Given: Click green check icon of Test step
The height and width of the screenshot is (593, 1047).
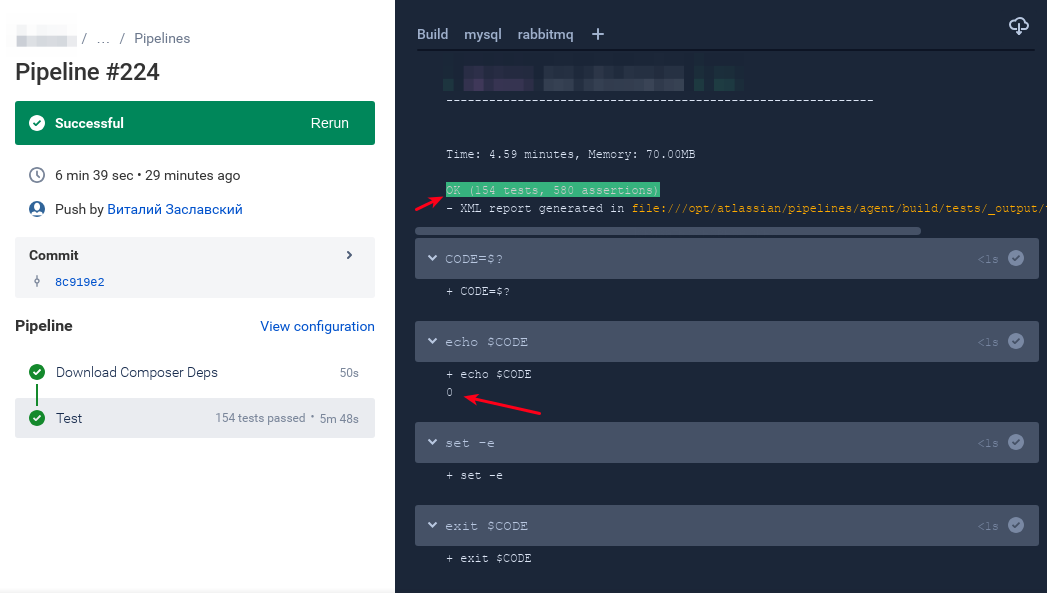Looking at the screenshot, I should click(x=37, y=418).
